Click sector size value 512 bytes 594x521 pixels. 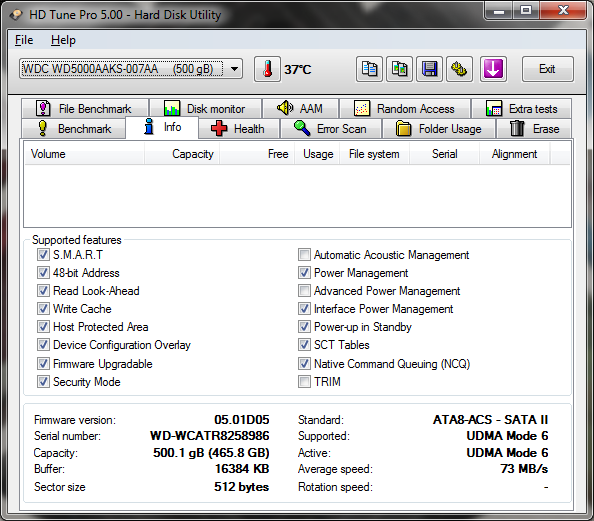[x=241, y=487]
